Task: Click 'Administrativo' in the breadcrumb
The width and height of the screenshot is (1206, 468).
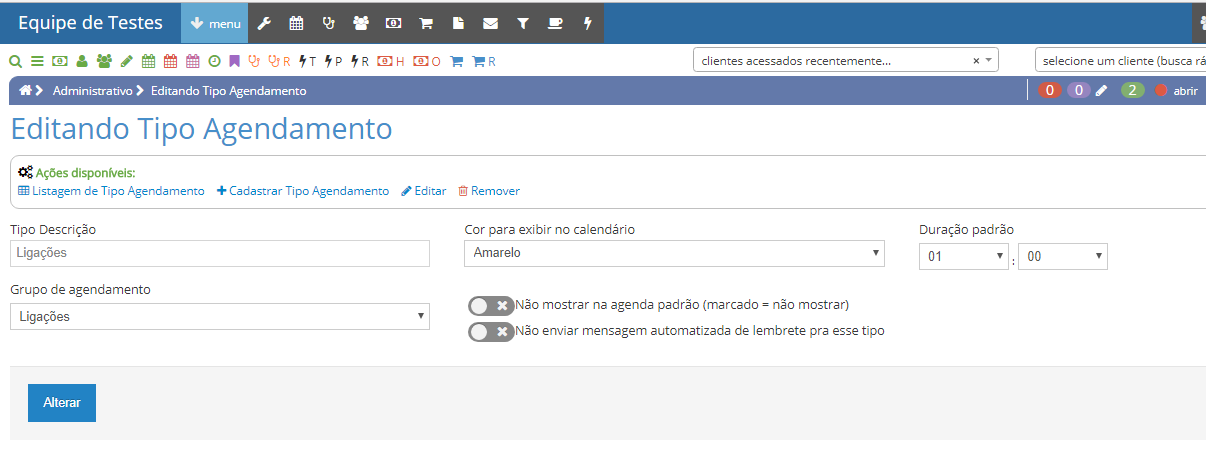Action: coord(92,91)
